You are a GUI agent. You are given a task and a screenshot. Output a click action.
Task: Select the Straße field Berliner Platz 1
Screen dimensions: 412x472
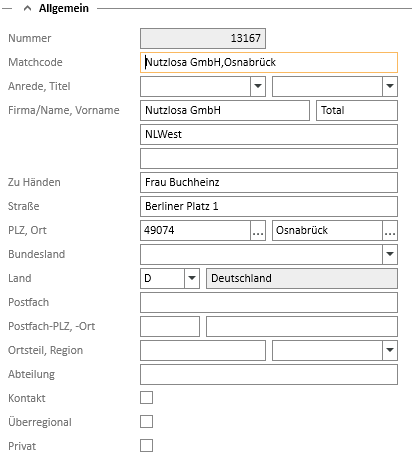[269, 206]
